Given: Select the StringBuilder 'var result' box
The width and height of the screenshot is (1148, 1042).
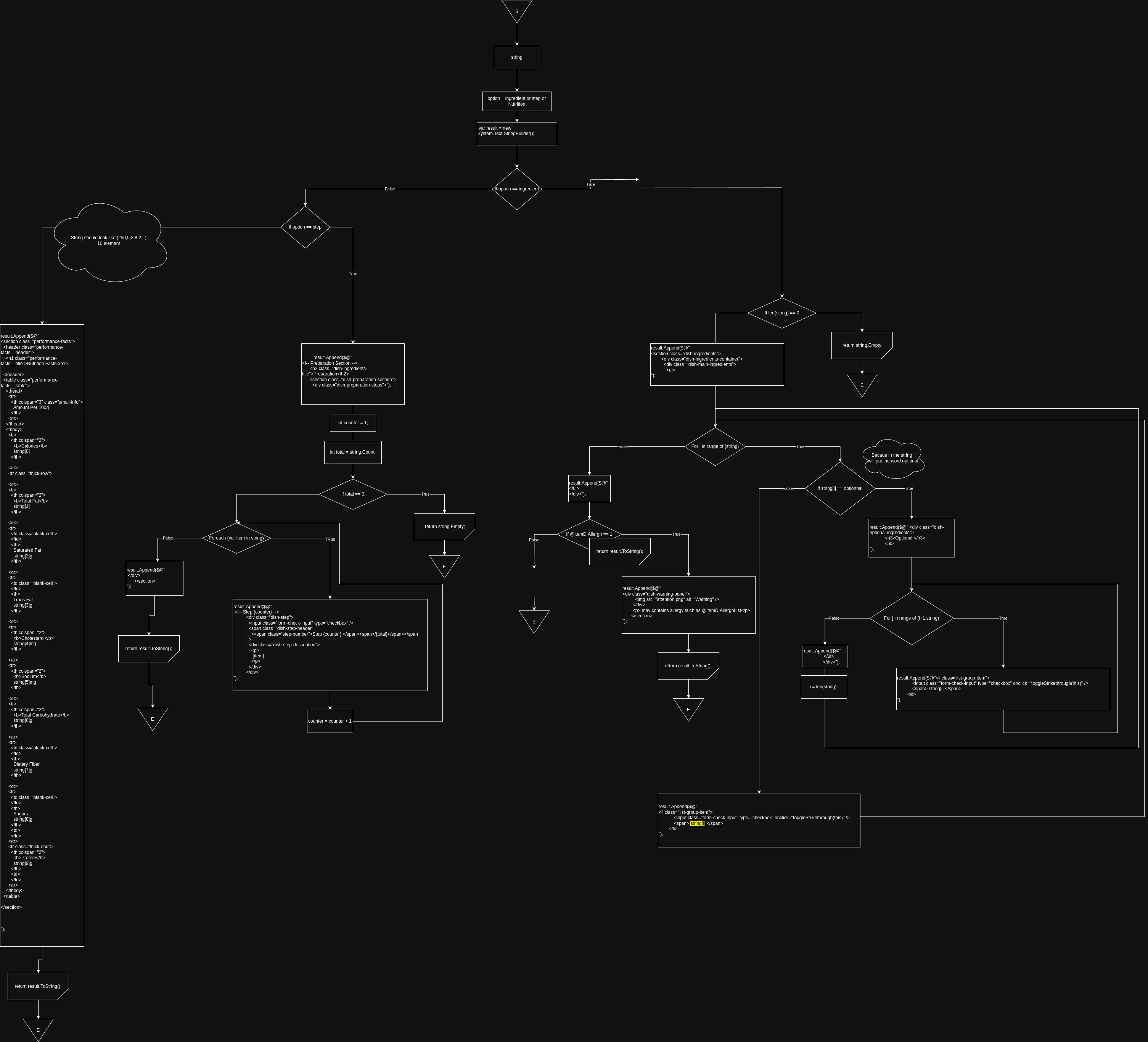Looking at the screenshot, I should 516,134.
